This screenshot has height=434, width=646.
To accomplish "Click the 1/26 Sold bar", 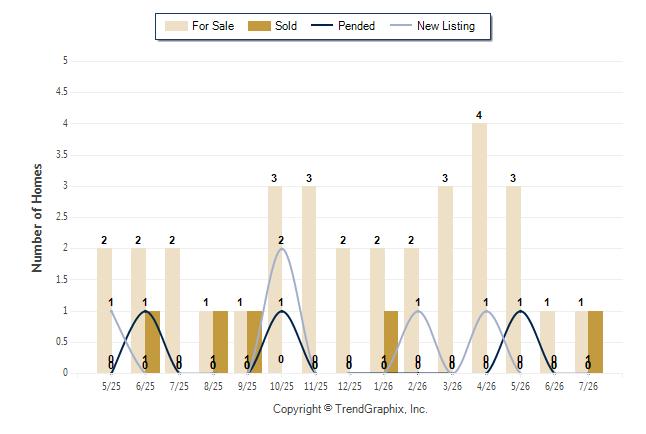I will click(391, 342).
